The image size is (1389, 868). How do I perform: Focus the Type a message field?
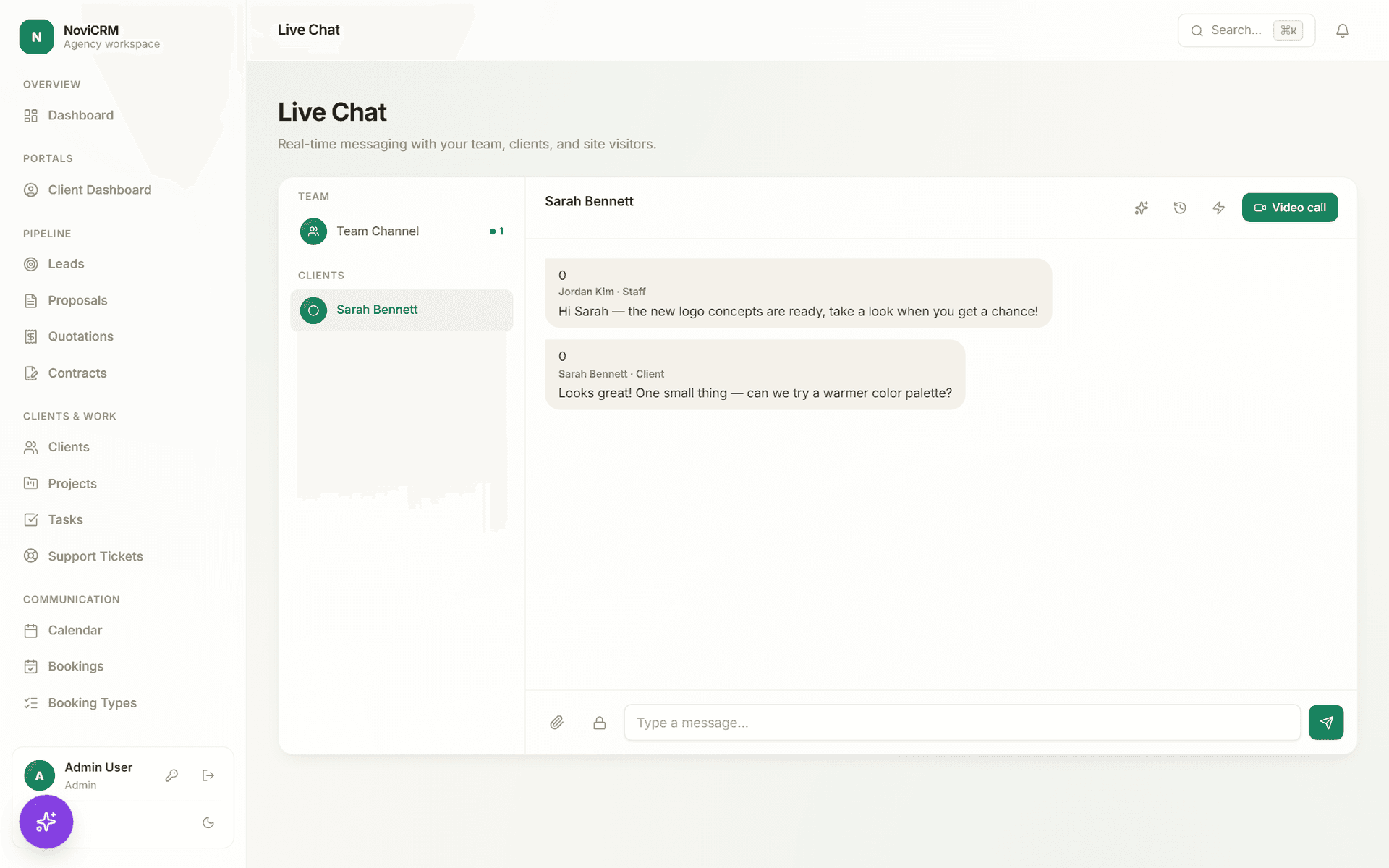point(962,723)
